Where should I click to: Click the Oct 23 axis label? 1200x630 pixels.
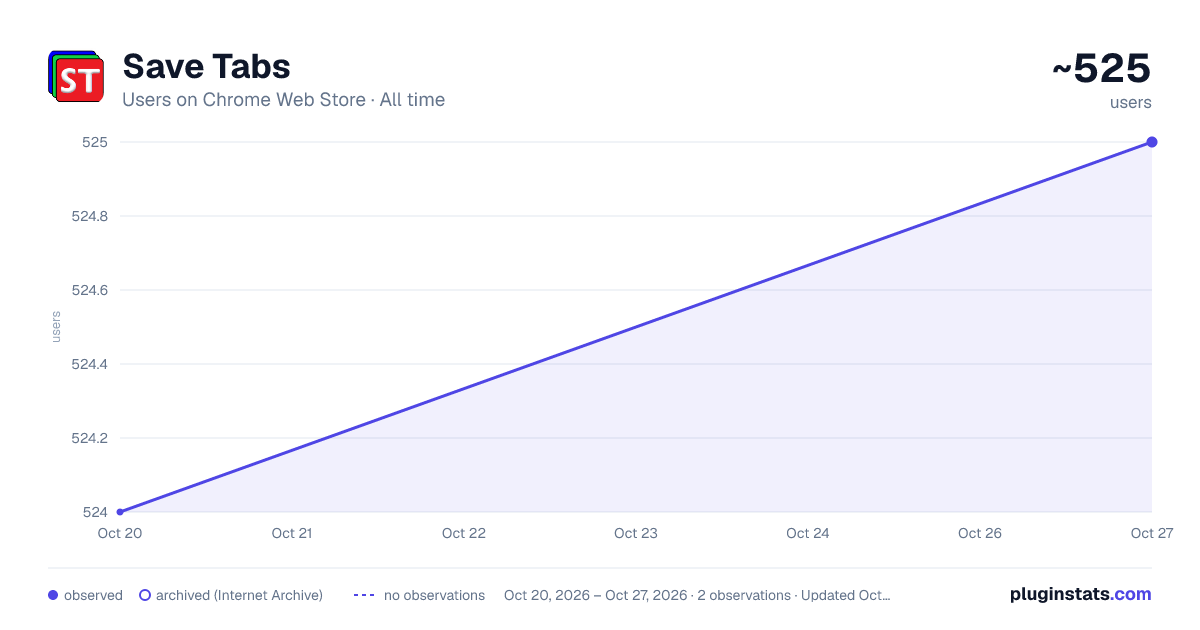[636, 533]
